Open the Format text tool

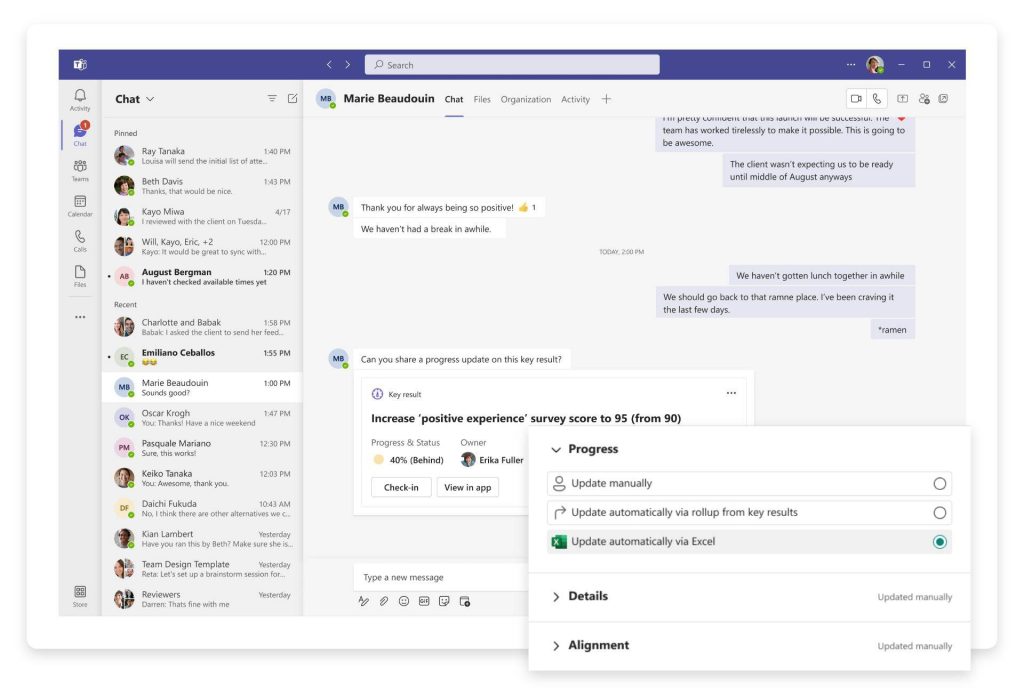tap(364, 602)
